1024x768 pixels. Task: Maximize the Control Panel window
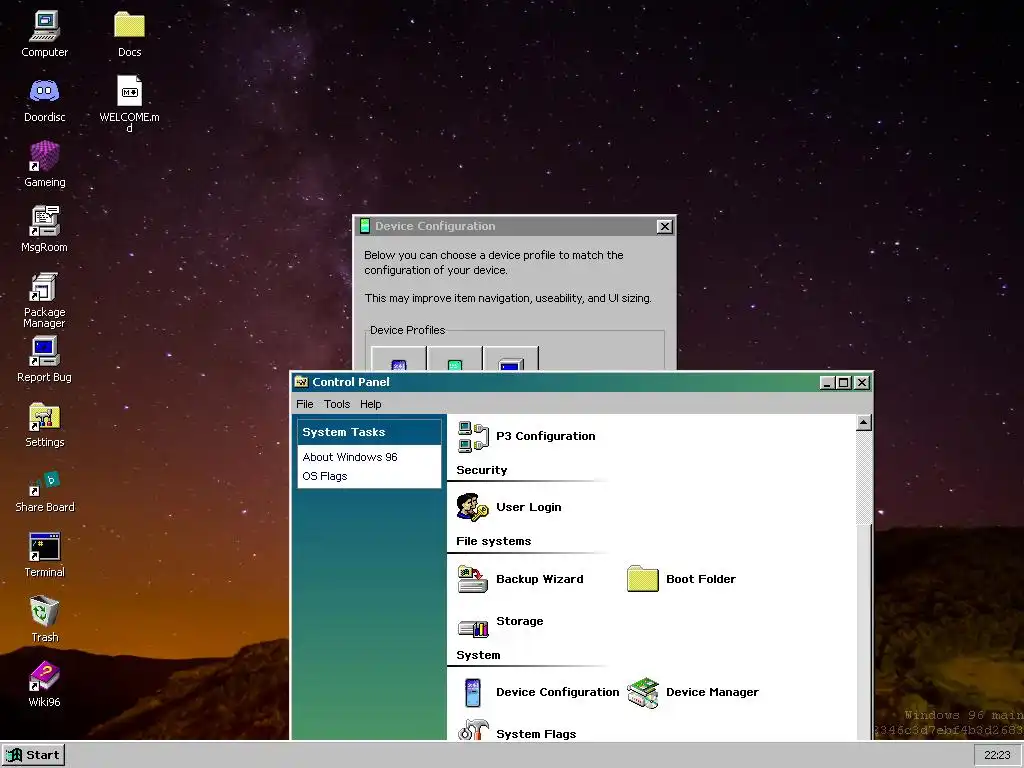(x=843, y=383)
